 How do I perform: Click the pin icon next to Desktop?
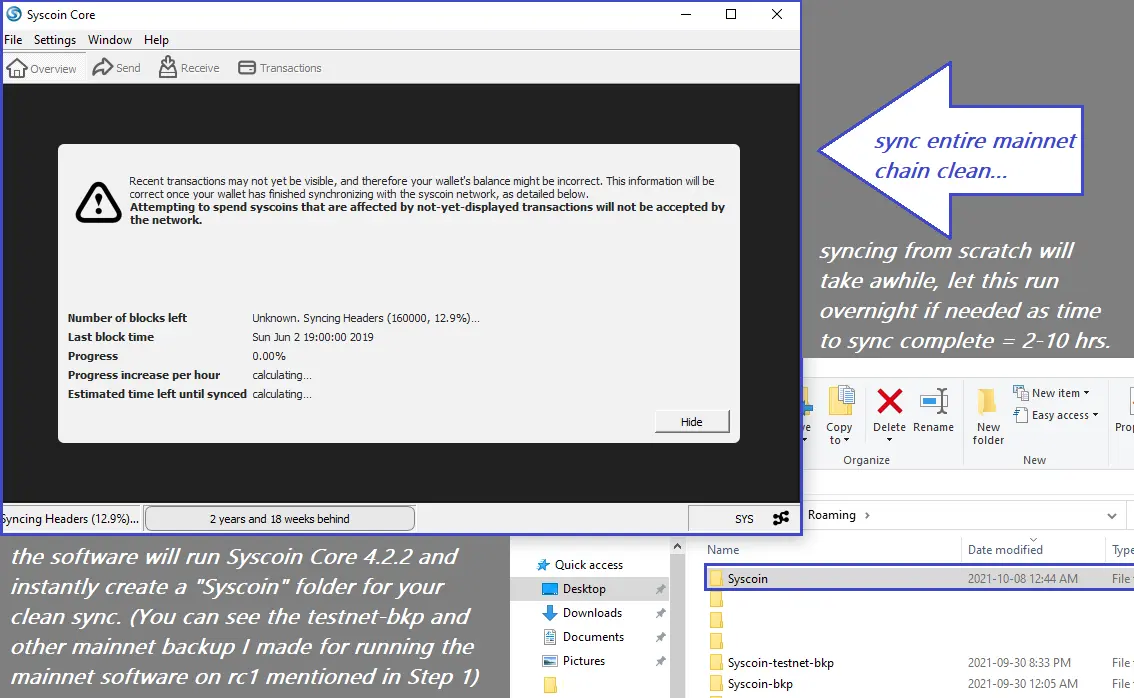click(660, 590)
